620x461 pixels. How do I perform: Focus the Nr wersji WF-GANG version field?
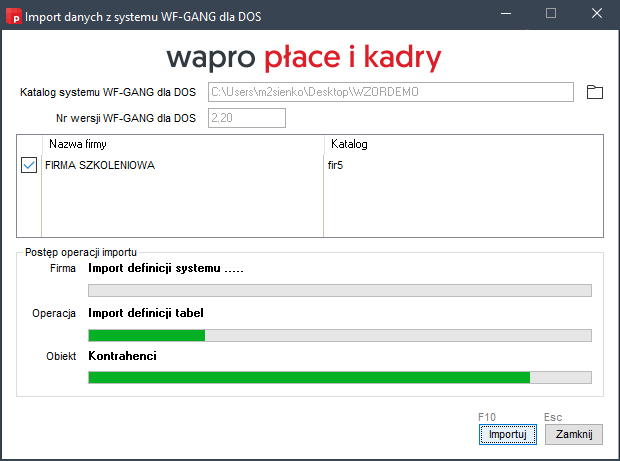247,118
